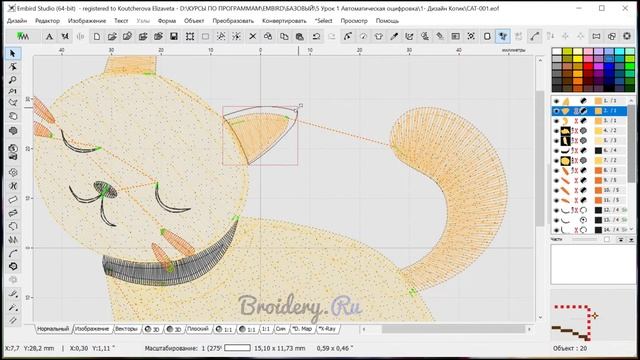Click the highlighted active icon in the top toolbar
Screen dimensions: 640x360
503,36
